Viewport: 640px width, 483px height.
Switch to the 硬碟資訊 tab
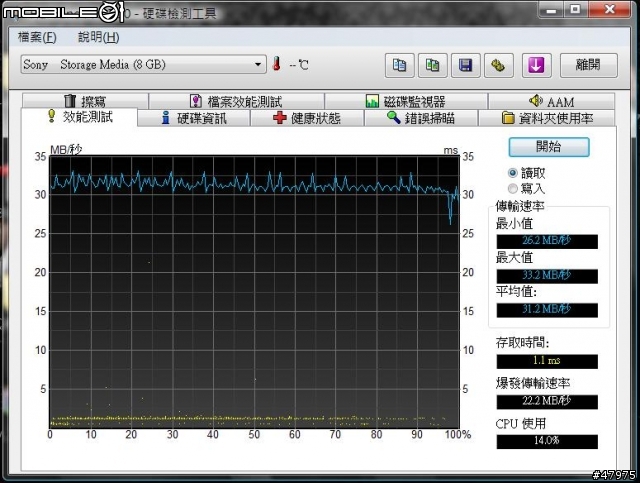[x=194, y=118]
